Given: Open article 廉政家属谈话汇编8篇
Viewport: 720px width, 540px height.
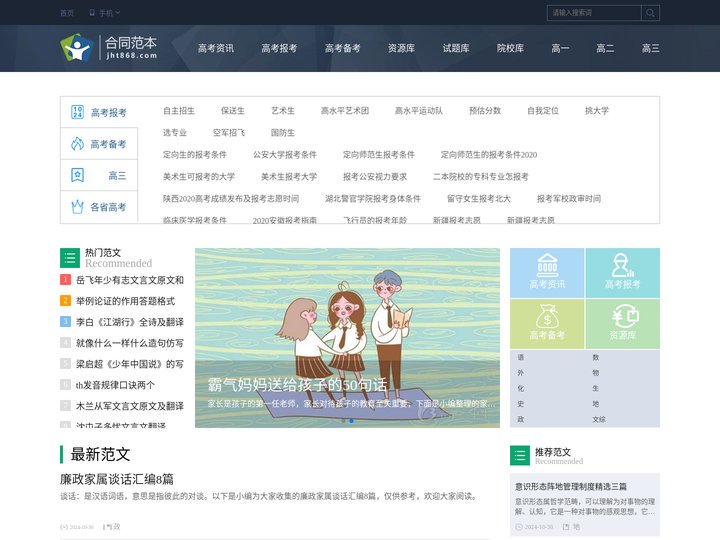Looking at the screenshot, I should click(x=117, y=479).
